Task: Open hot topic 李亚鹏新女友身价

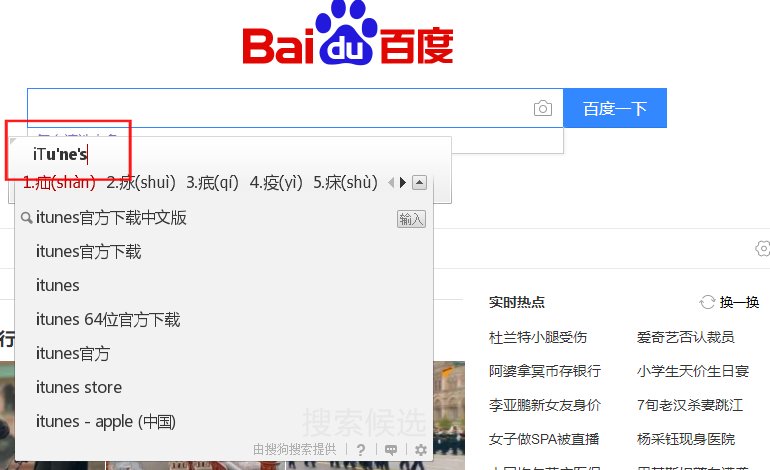Action: click(545, 405)
